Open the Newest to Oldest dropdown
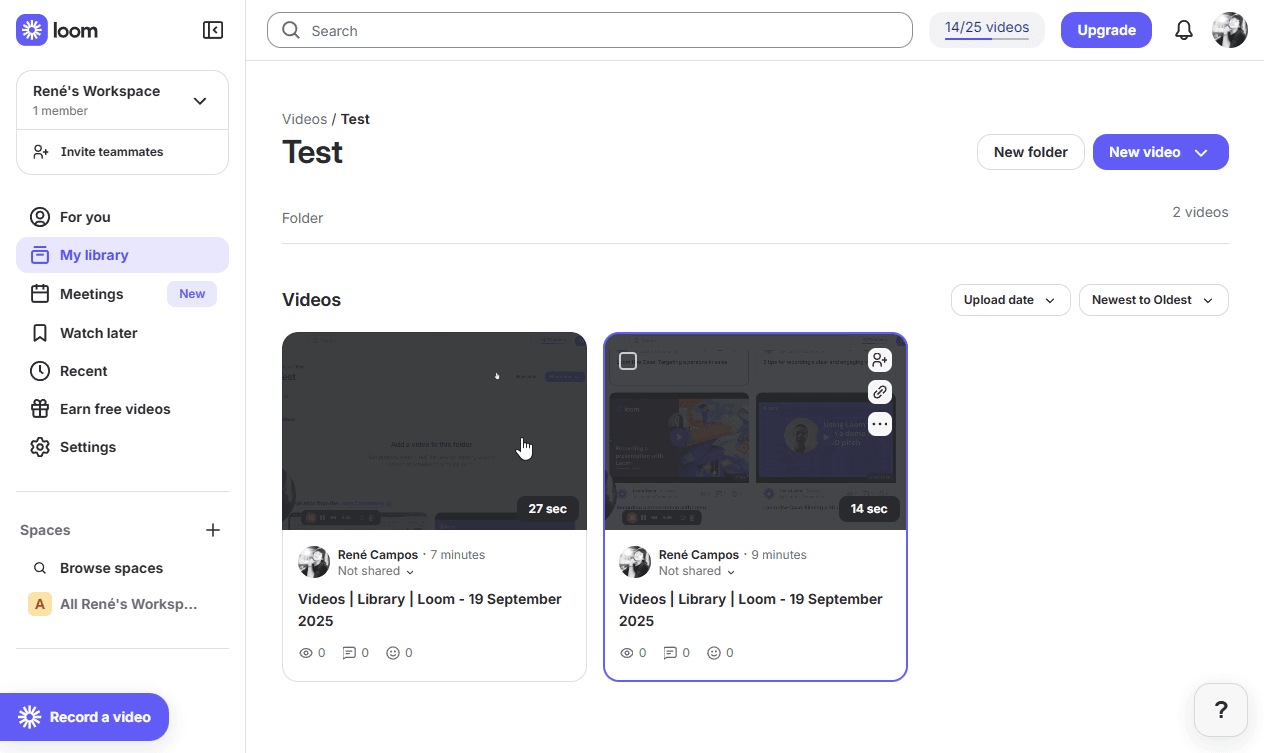The image size is (1264, 753). pyautogui.click(x=1153, y=300)
